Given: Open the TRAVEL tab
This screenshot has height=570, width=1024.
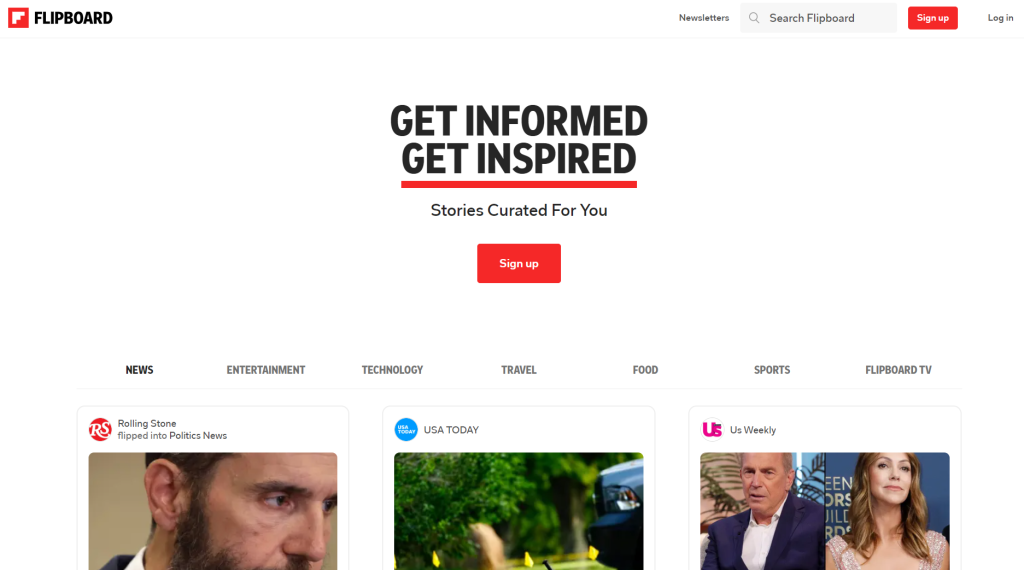Looking at the screenshot, I should tap(519, 370).
